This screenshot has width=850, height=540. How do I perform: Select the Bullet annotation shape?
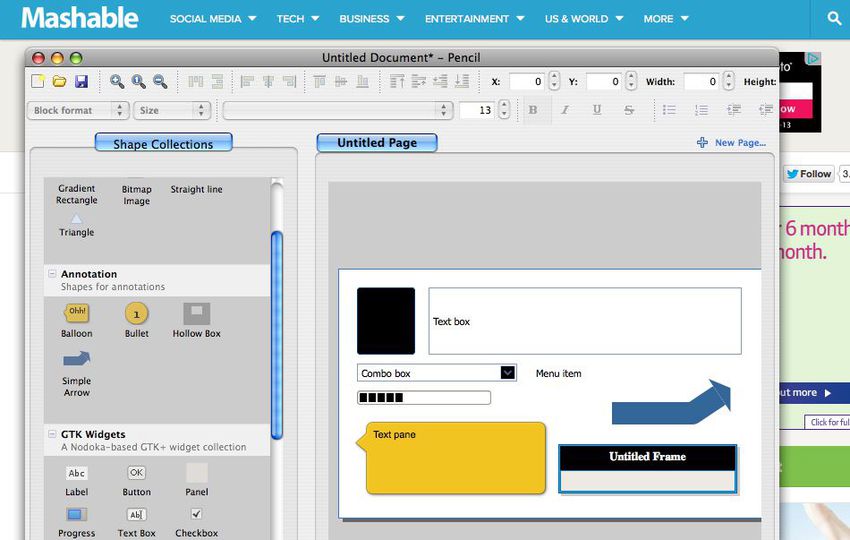[x=137, y=314]
